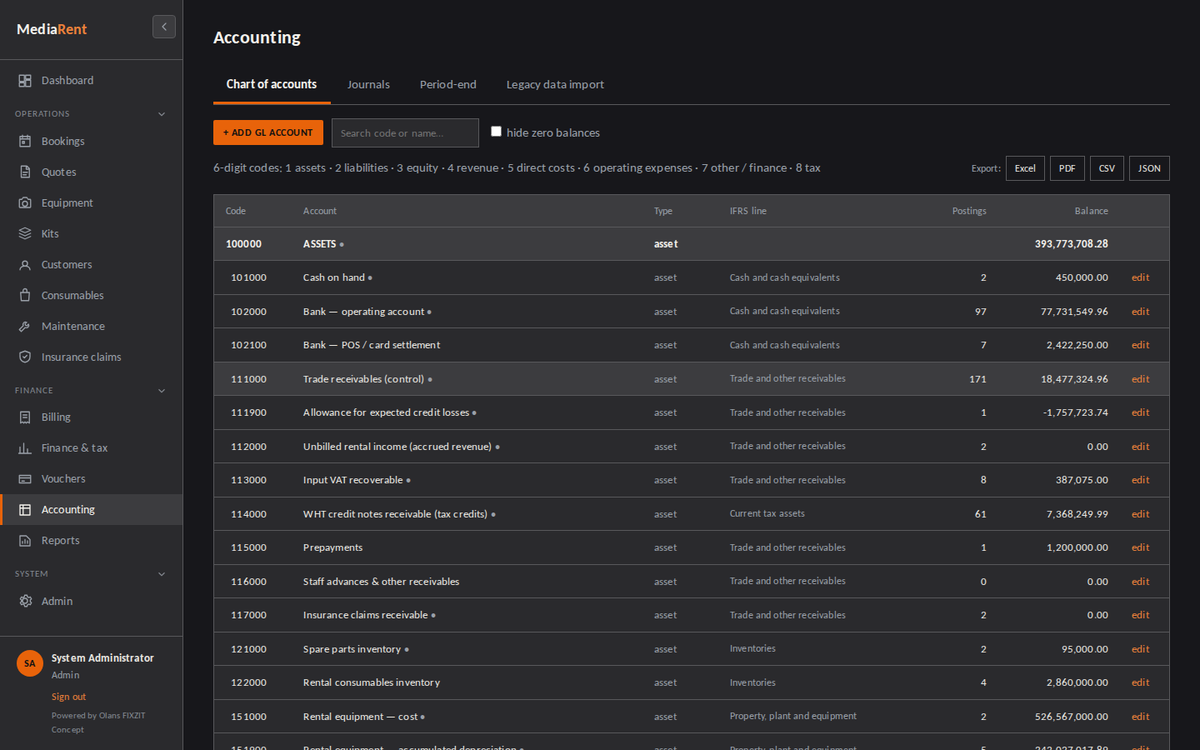Click into the search code or name field
The height and width of the screenshot is (750, 1200).
405,133
